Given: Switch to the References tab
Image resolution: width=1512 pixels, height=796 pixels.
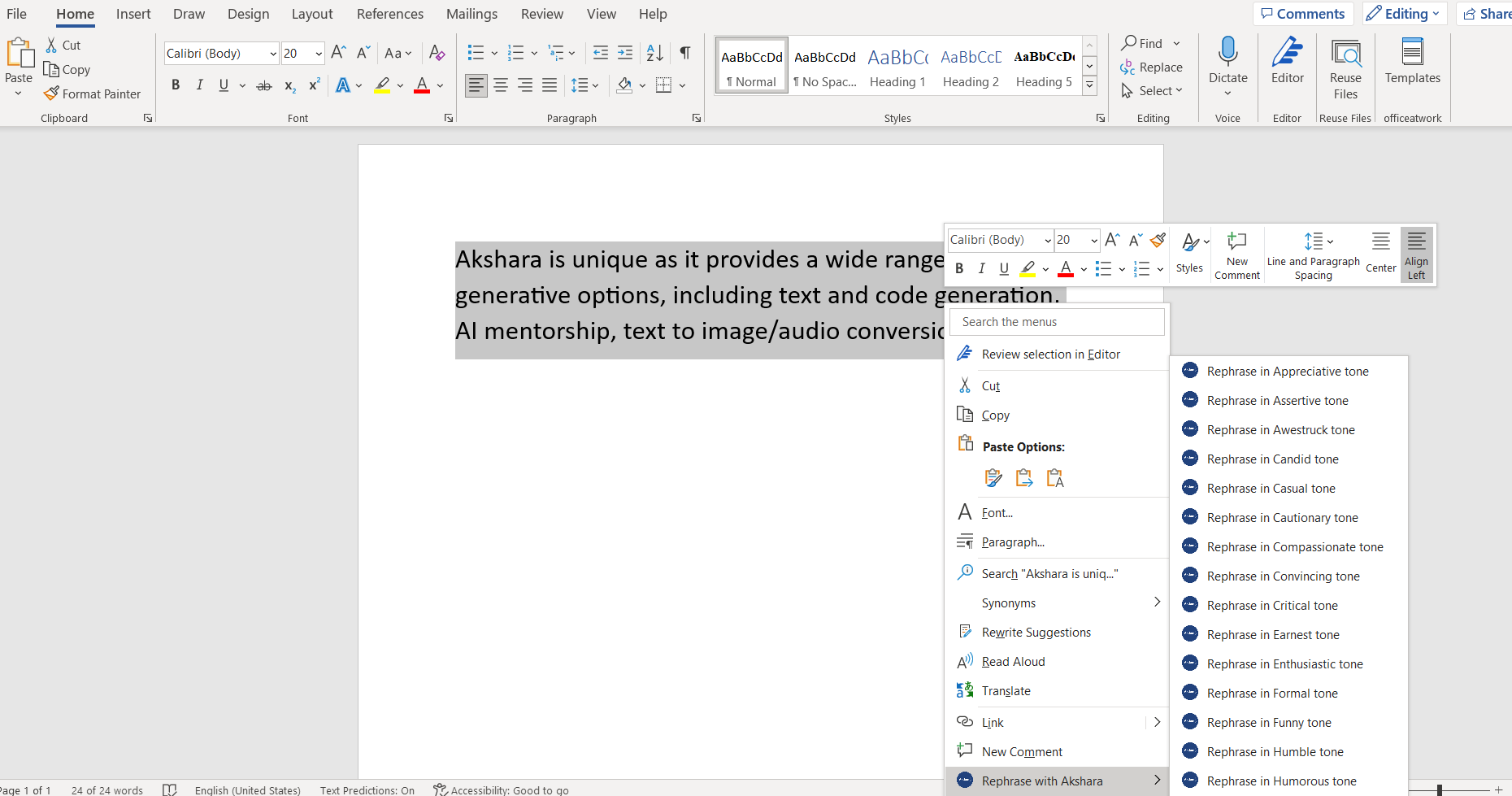Looking at the screenshot, I should point(389,14).
